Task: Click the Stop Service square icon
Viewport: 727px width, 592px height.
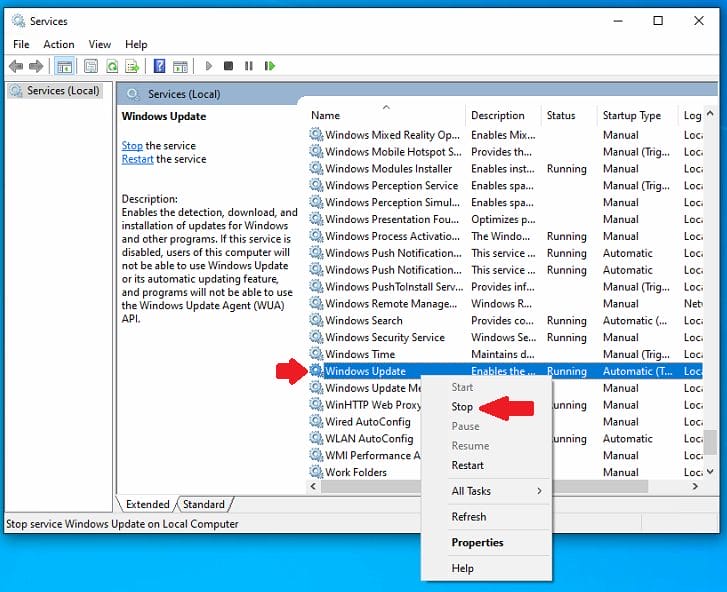Action: [x=228, y=66]
